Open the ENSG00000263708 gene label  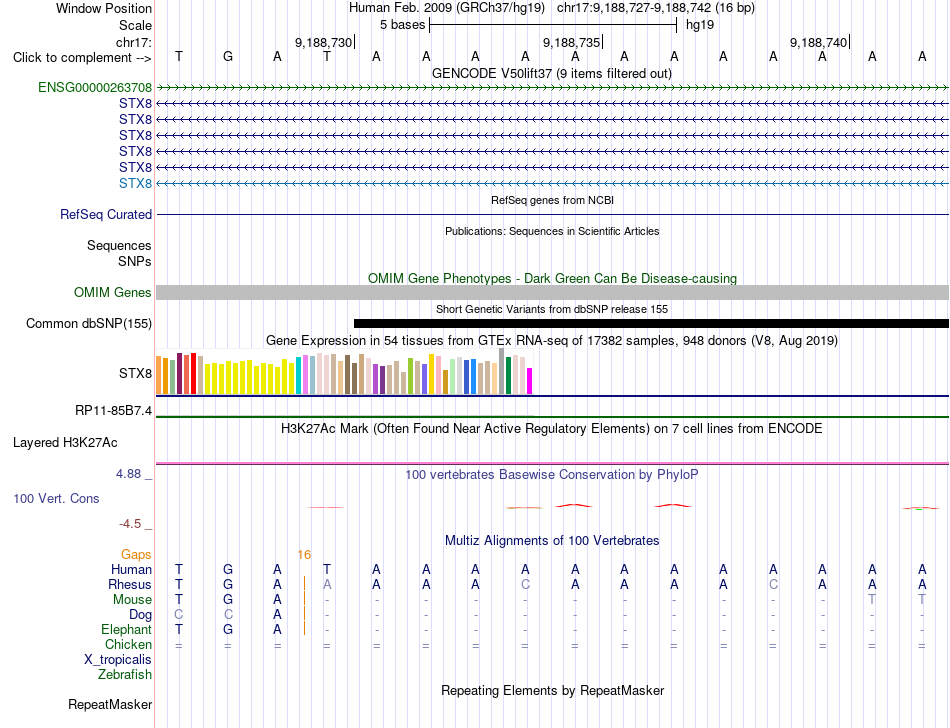tap(95, 87)
